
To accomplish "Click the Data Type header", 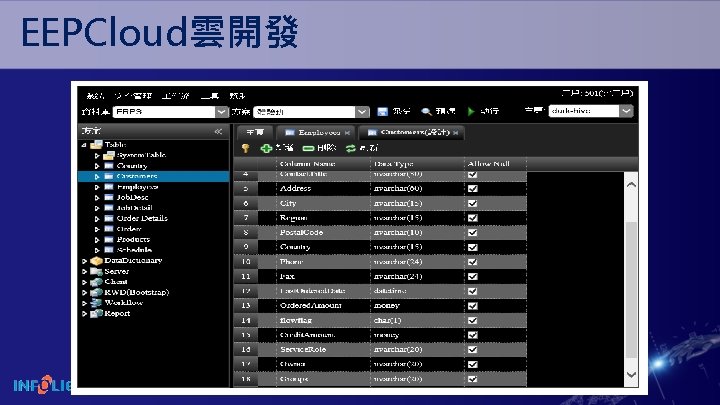I will [417, 163].
